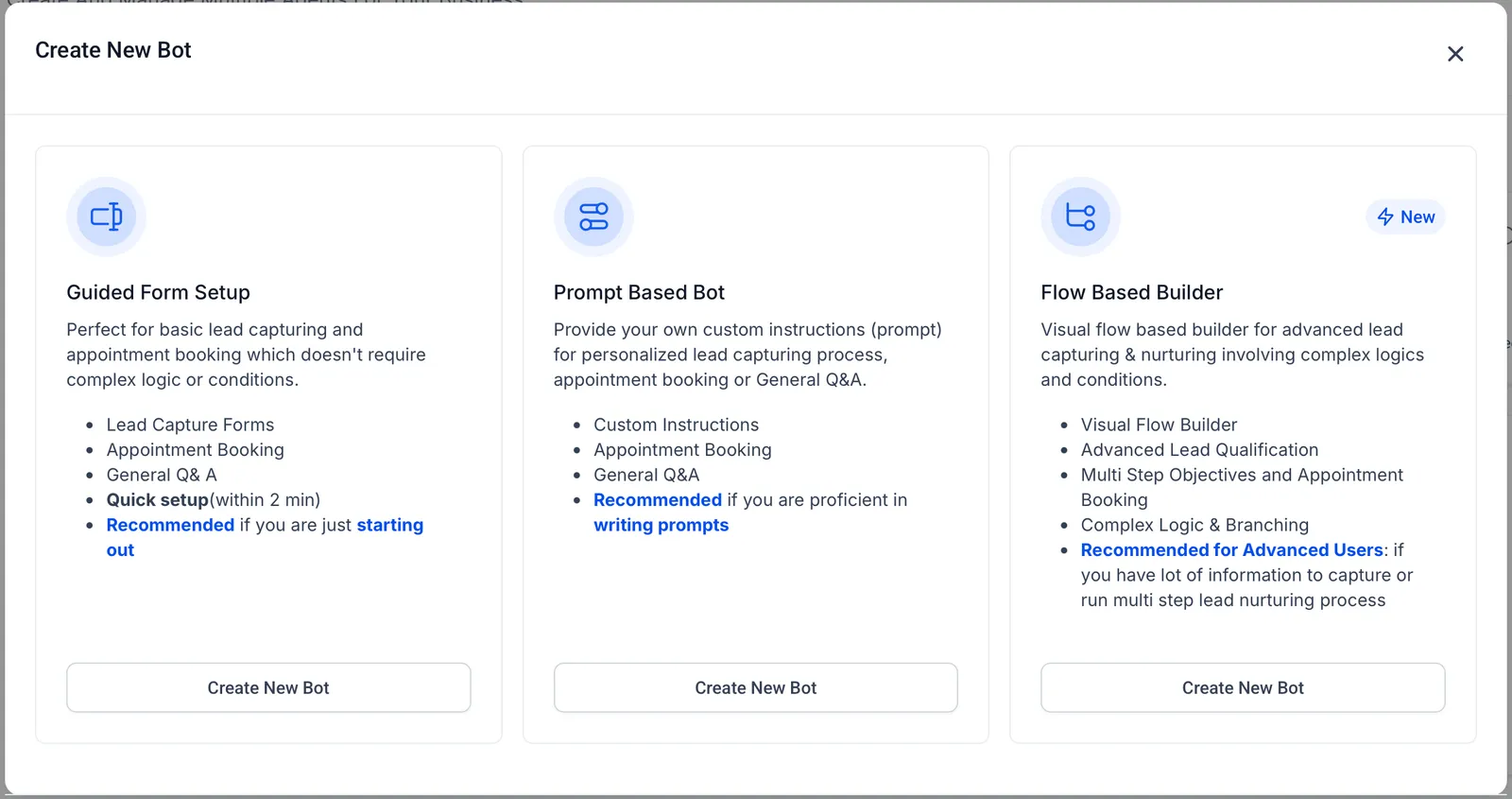The height and width of the screenshot is (799, 1512).
Task: Create new bot using Flow Based Builder
Action: coord(1243,687)
